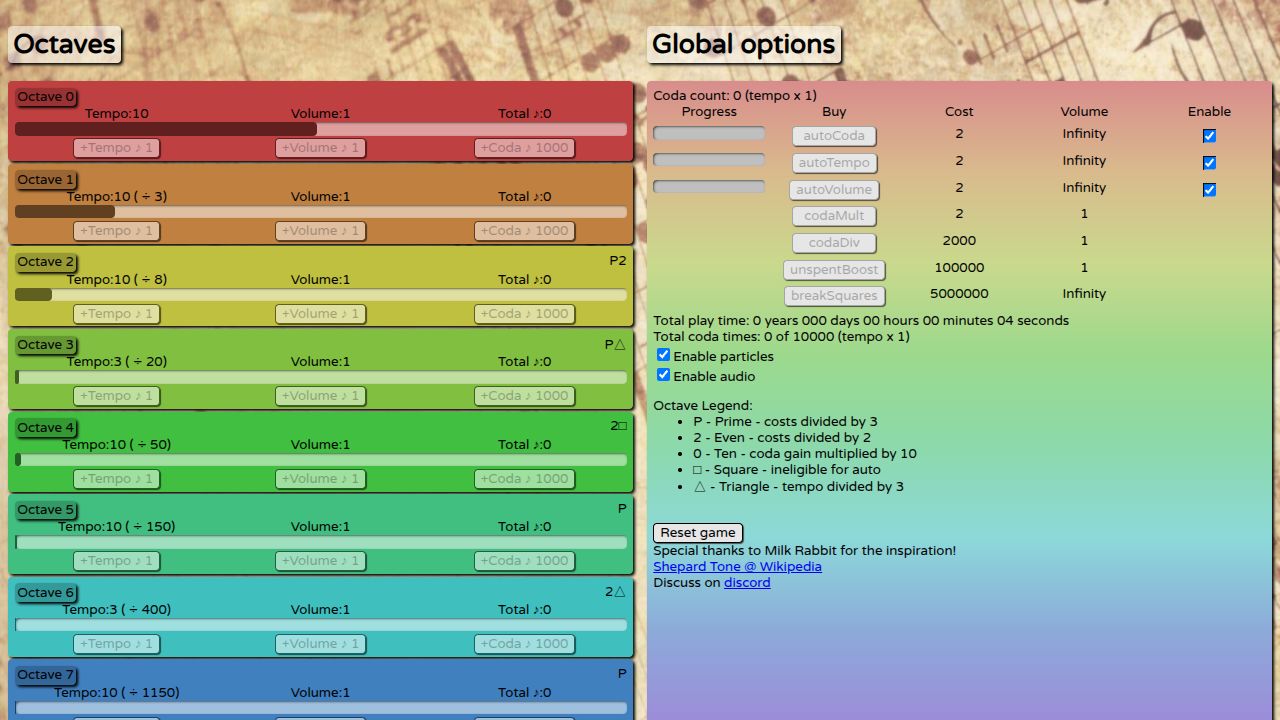Click +Volume in Octave 1
This screenshot has height=720, width=1280.
click(320, 231)
